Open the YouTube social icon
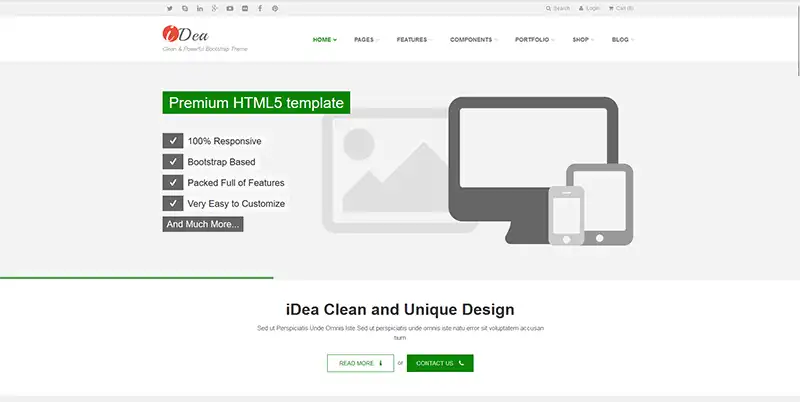The image size is (800, 402). (x=230, y=8)
